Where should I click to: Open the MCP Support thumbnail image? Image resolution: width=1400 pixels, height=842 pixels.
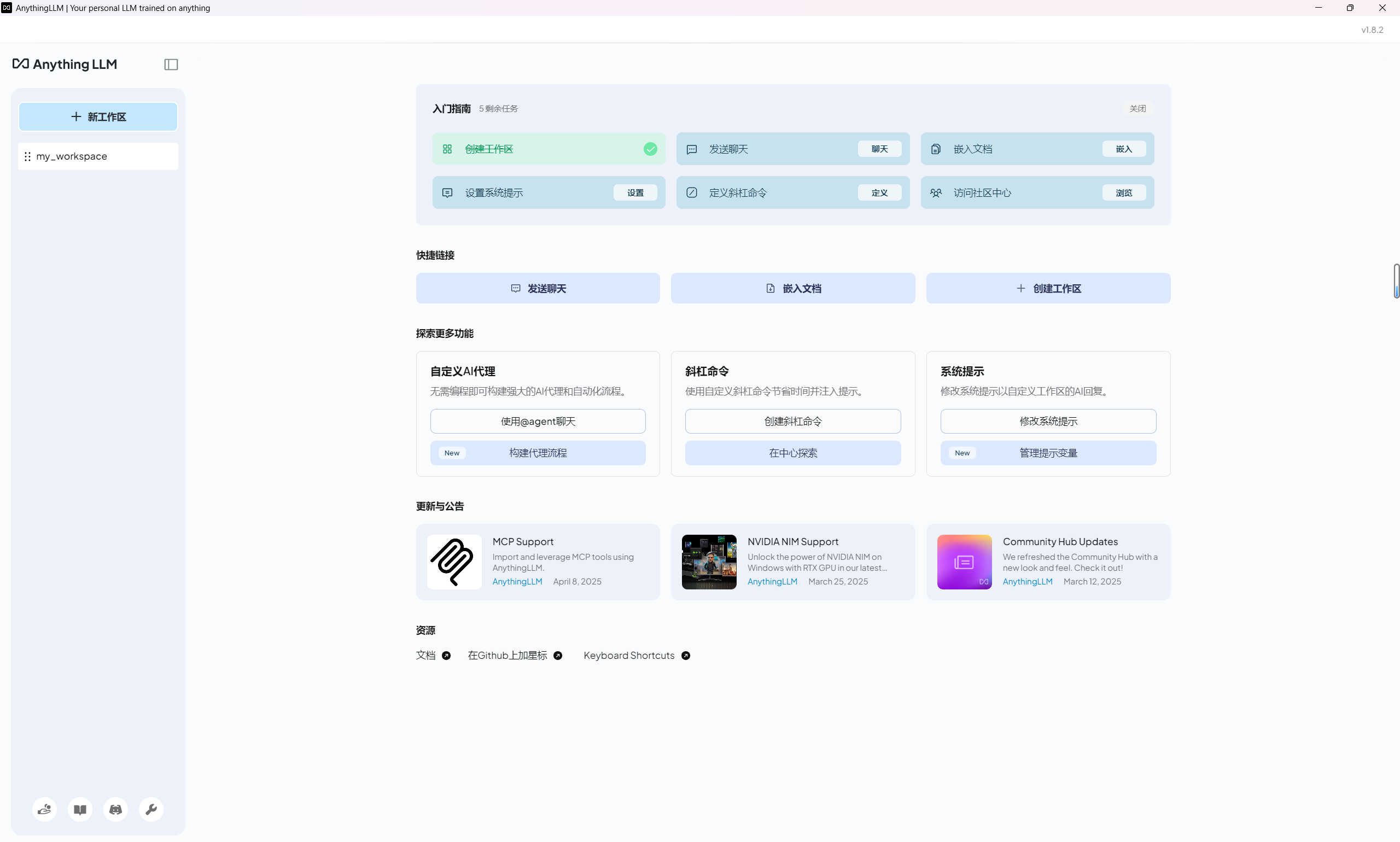[x=454, y=562]
